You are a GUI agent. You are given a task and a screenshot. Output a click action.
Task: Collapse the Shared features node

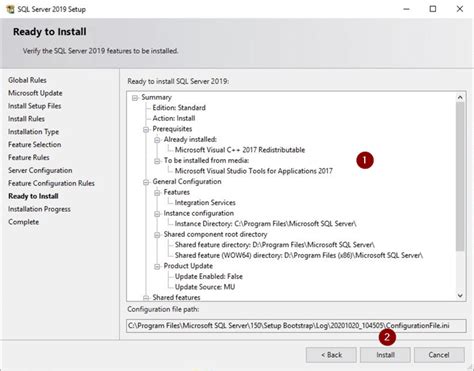146,298
